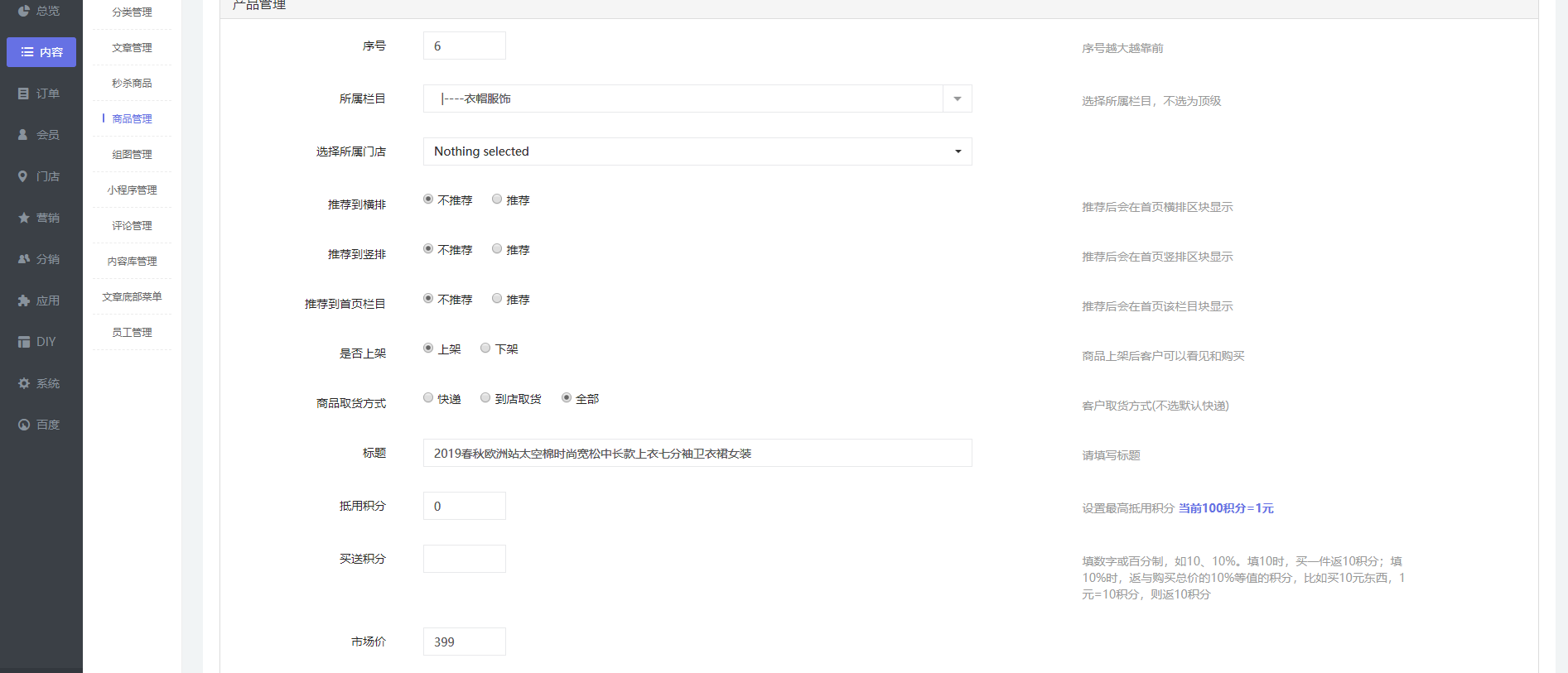Click the 内容 list icon
The height and width of the screenshot is (673, 1568).
[x=27, y=52]
